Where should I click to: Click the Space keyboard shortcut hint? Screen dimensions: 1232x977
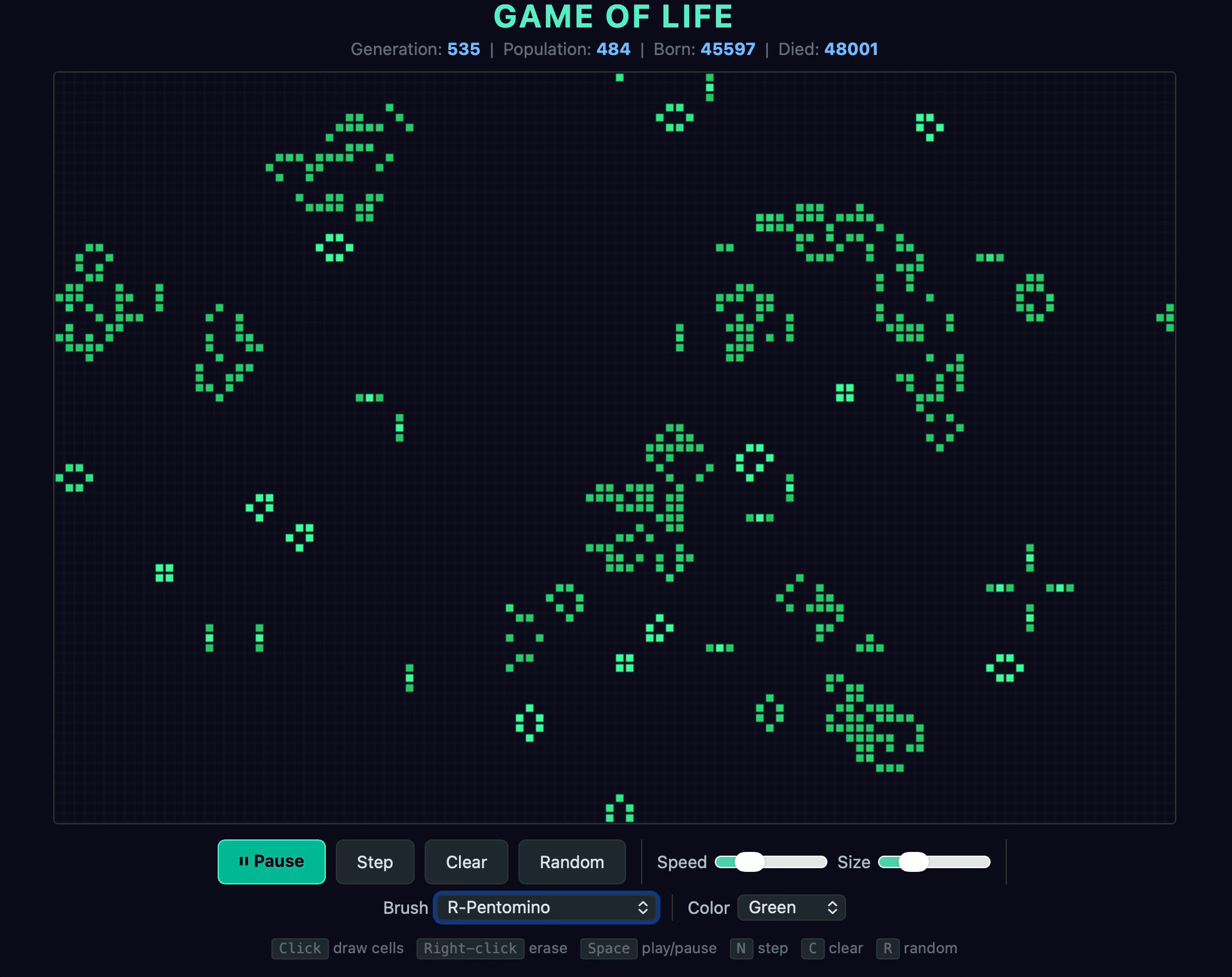coord(608,948)
